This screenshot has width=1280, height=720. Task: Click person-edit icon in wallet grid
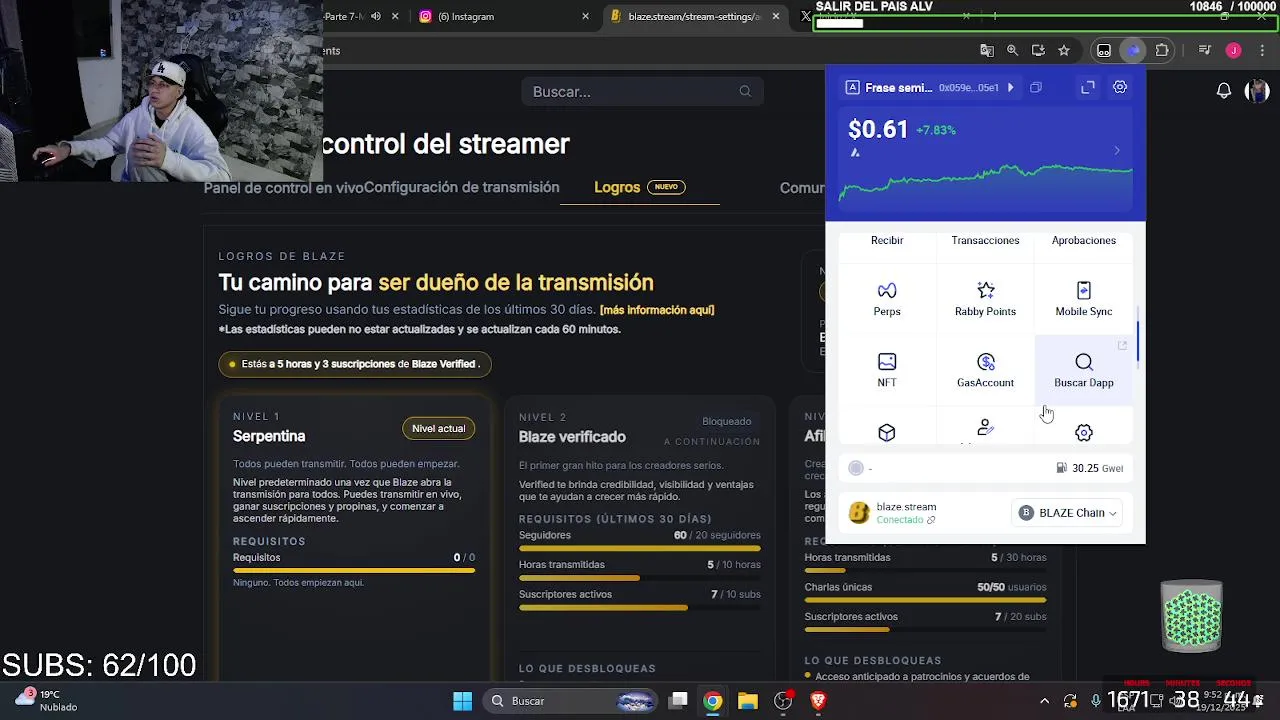[985, 428]
